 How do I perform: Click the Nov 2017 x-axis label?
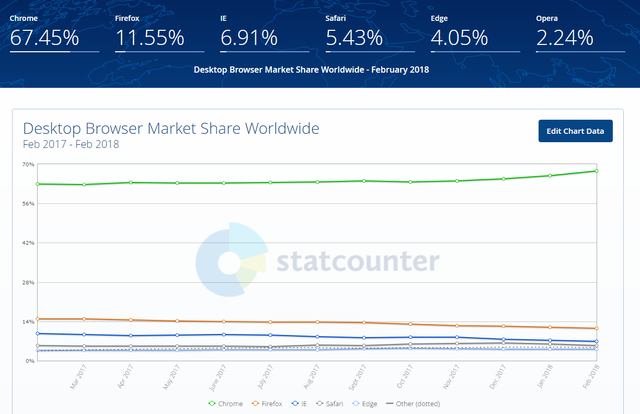[451, 377]
